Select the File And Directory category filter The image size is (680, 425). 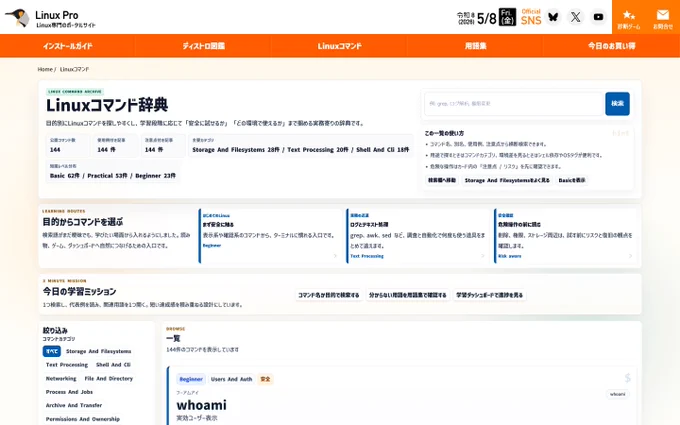108,379
